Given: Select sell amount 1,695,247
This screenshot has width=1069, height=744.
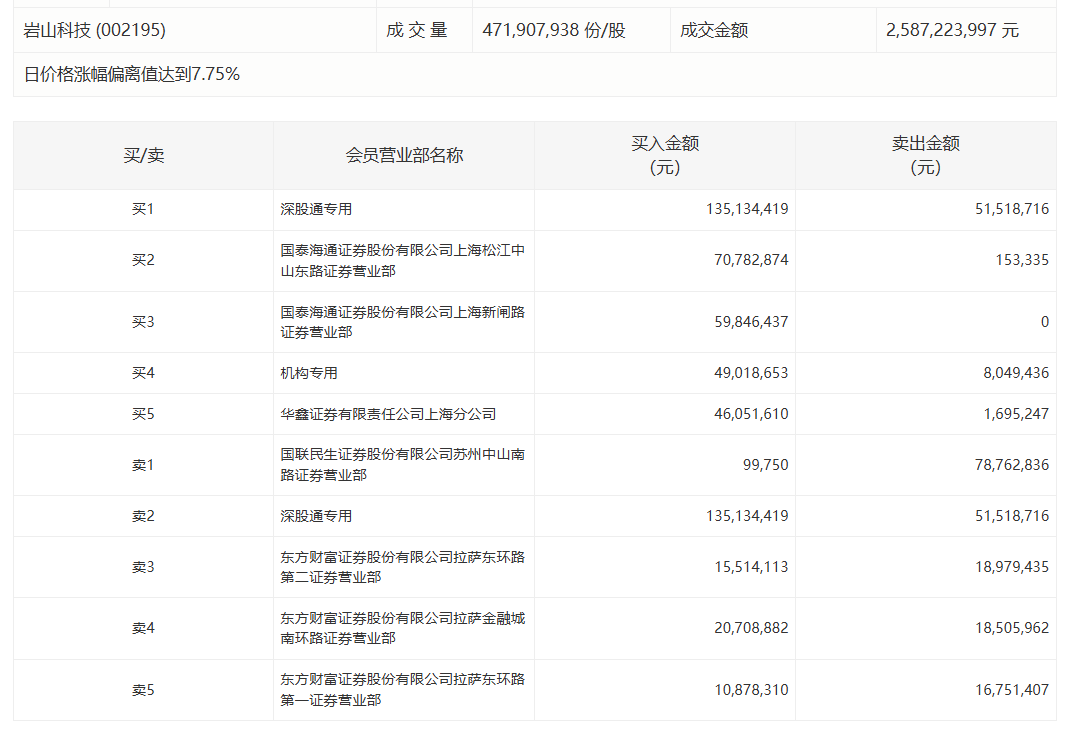Looking at the screenshot, I should [x=1016, y=414].
